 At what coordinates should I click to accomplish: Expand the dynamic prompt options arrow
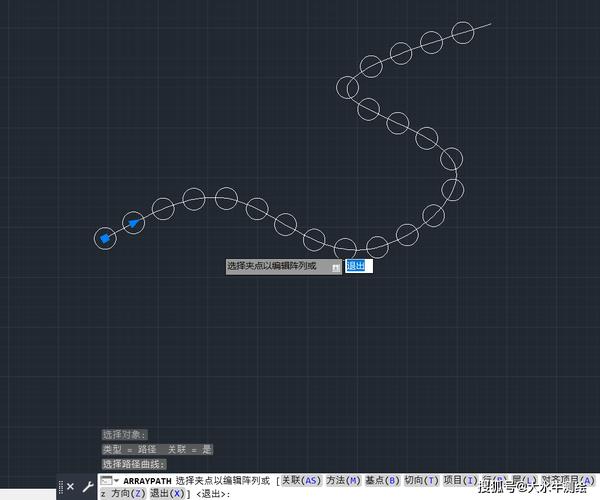336,267
